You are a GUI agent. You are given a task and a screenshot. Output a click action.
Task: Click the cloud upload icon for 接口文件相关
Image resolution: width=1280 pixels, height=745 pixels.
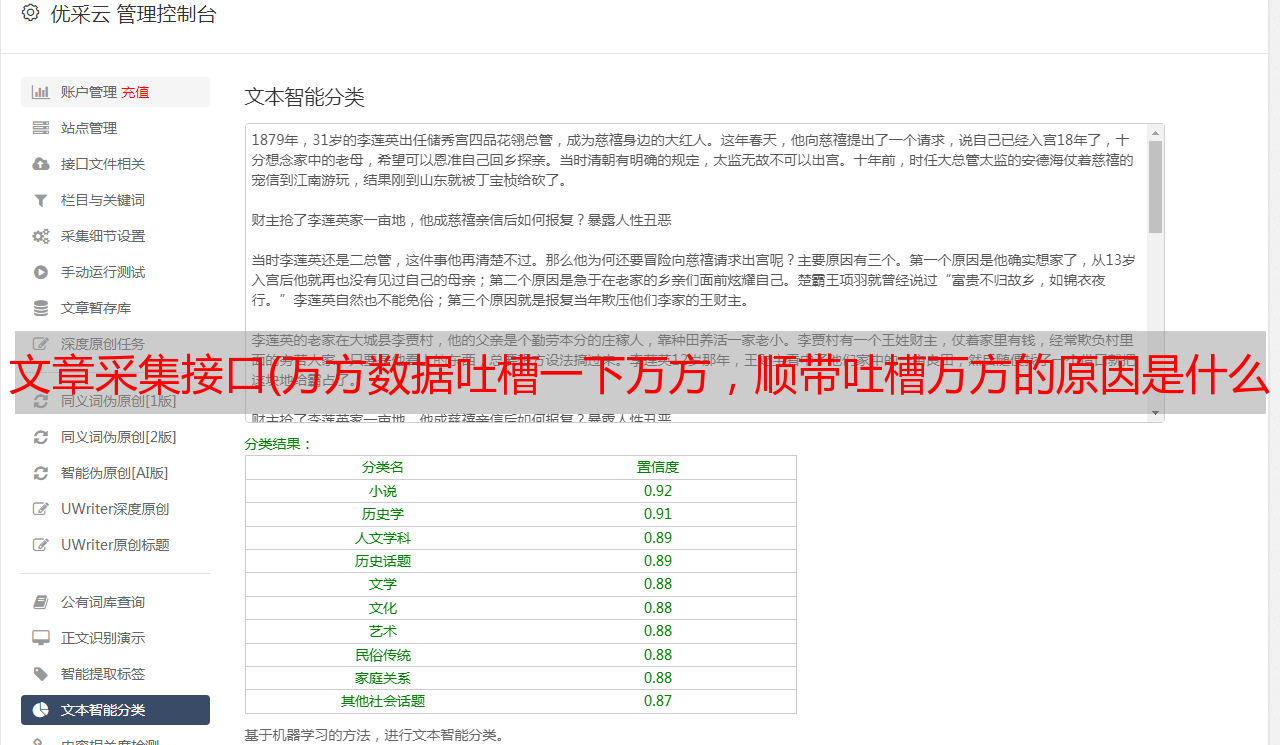(41, 164)
